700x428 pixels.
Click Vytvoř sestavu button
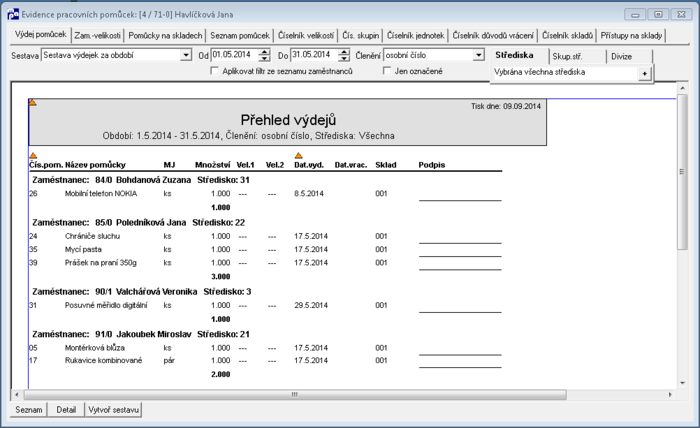(113, 410)
